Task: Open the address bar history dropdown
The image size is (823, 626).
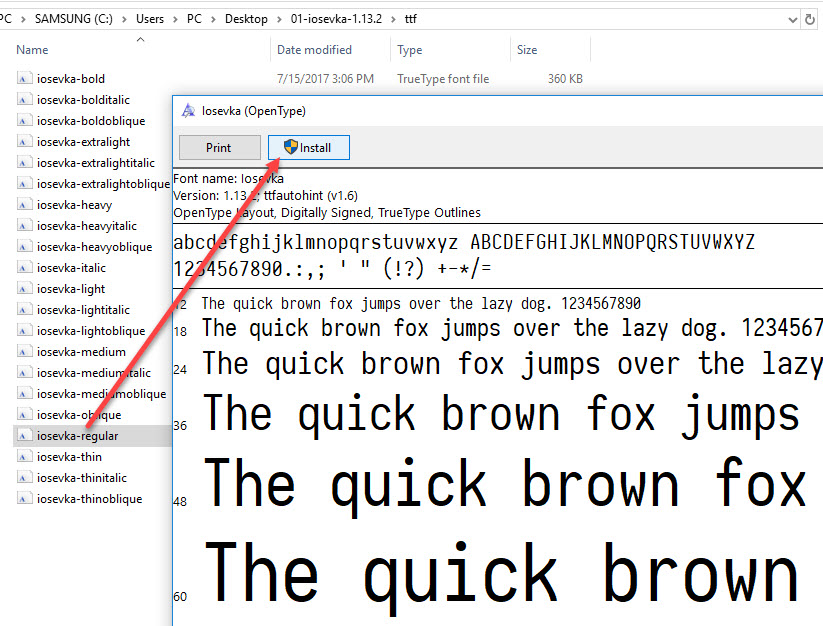Action: tap(793, 20)
